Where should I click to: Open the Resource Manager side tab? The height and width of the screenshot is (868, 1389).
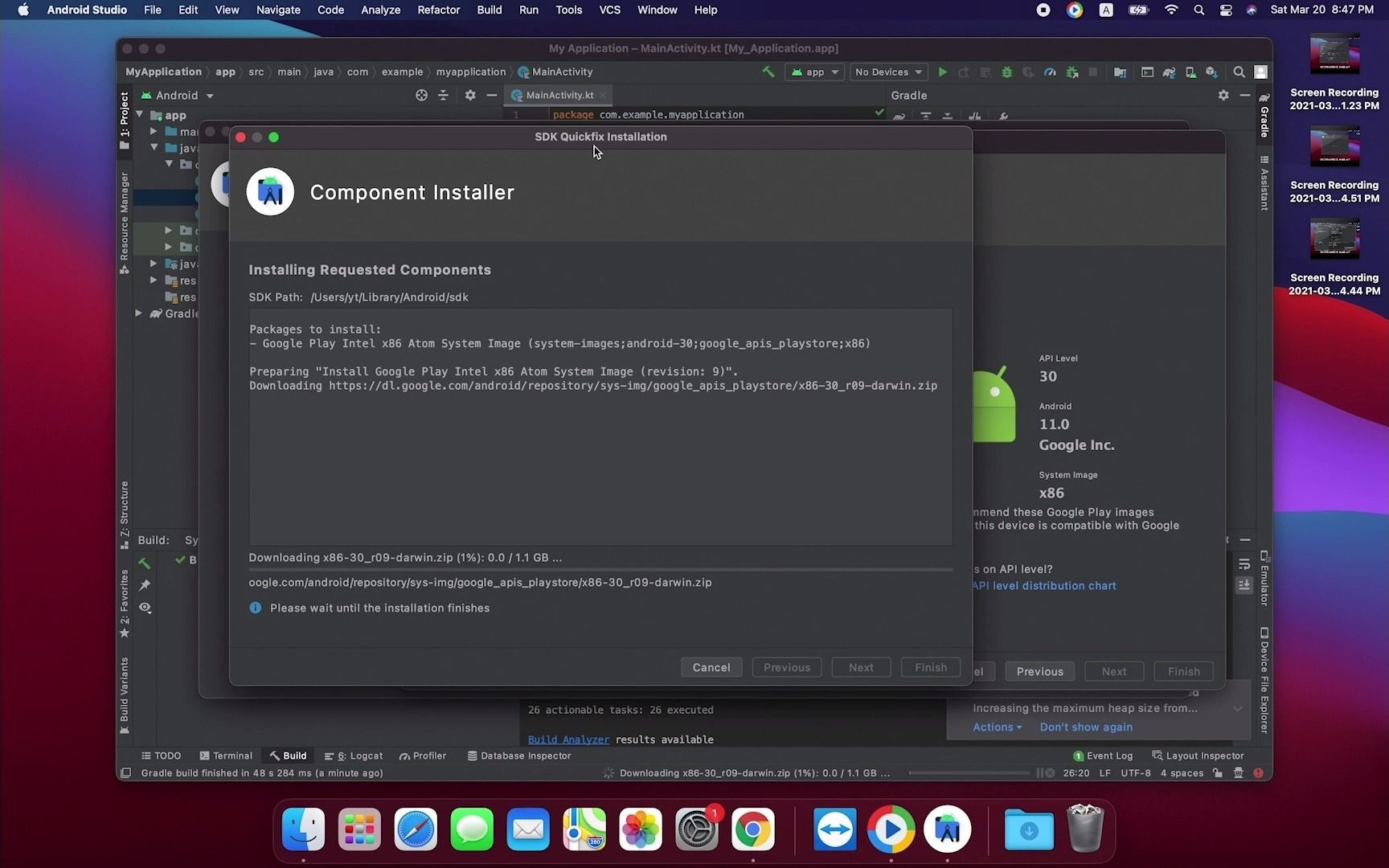pos(124,223)
